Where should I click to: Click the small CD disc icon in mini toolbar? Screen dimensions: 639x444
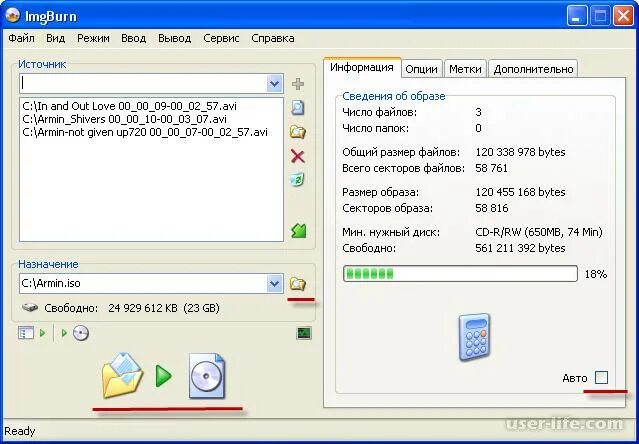coord(81,333)
